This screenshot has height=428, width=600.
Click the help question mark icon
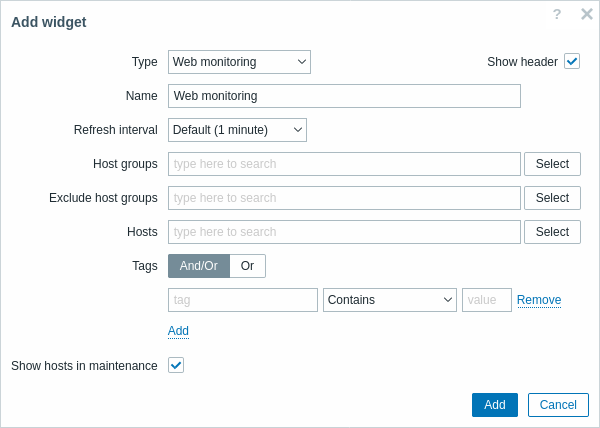(557, 15)
